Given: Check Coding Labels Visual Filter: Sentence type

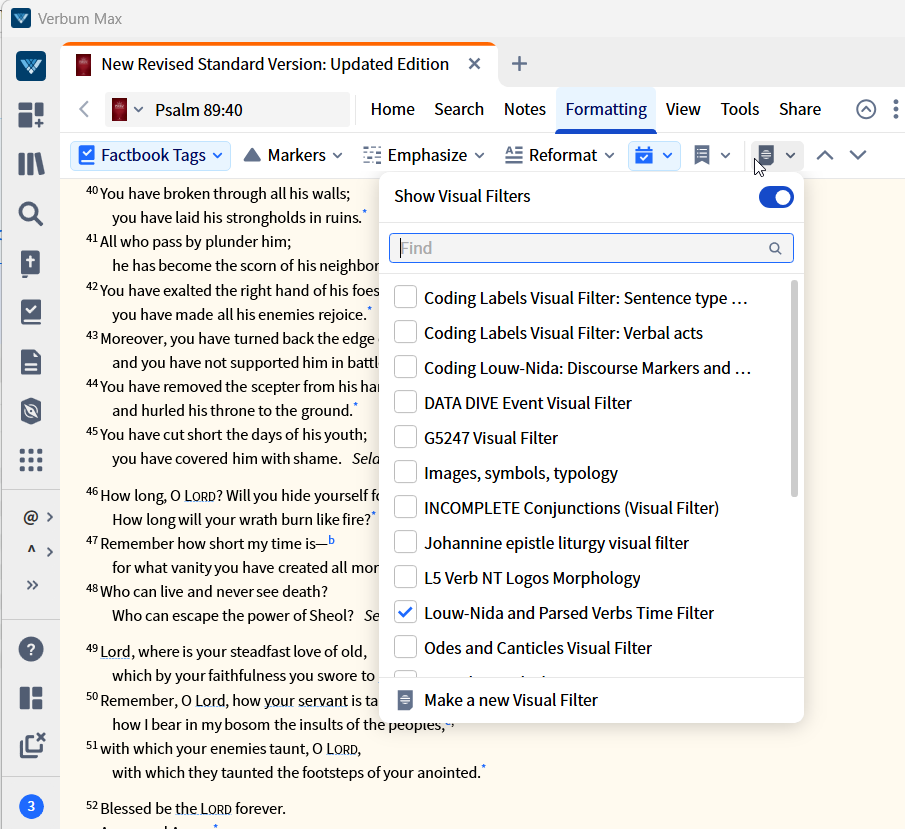Looking at the screenshot, I should [405, 297].
